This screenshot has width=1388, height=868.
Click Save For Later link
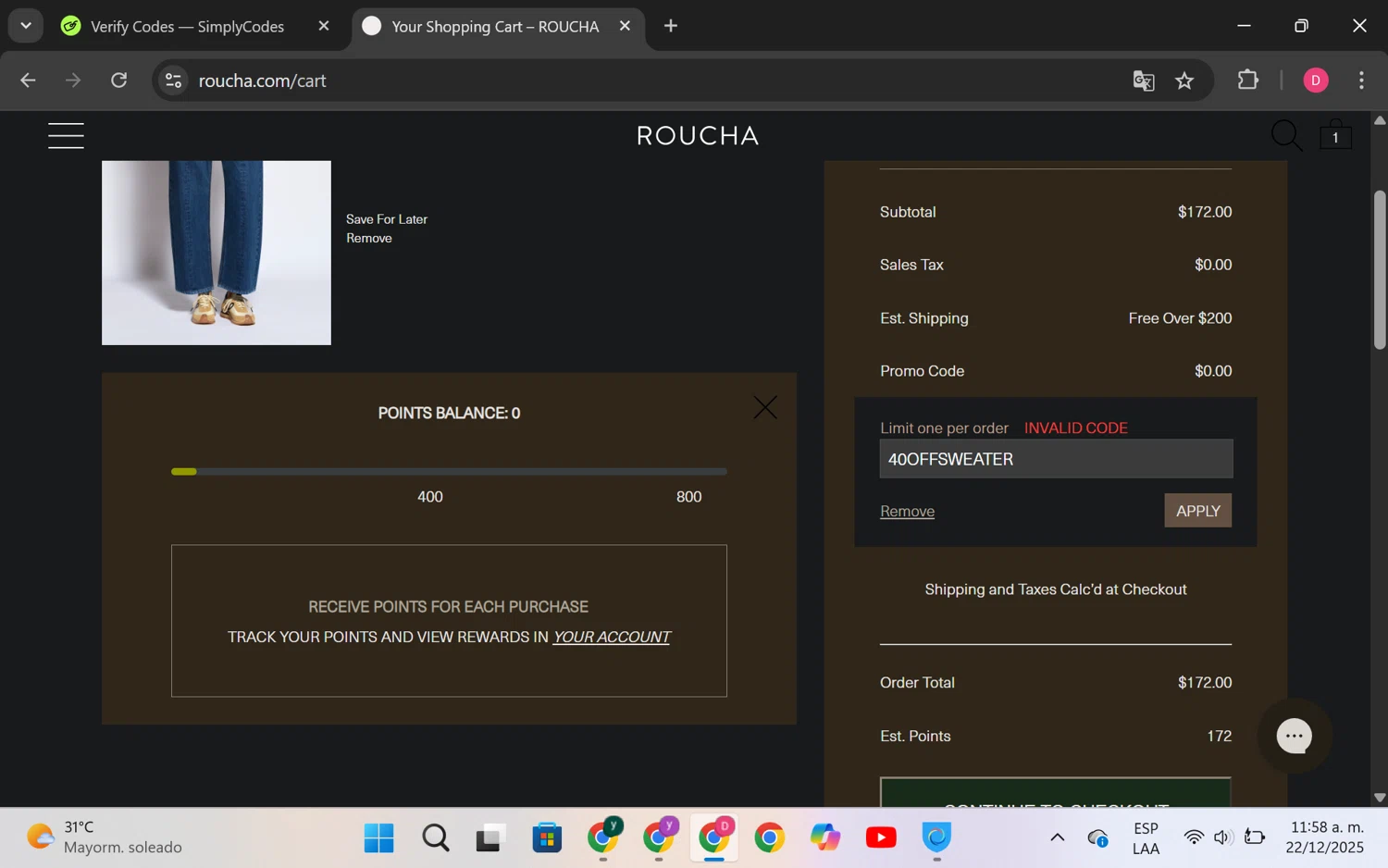point(387,219)
